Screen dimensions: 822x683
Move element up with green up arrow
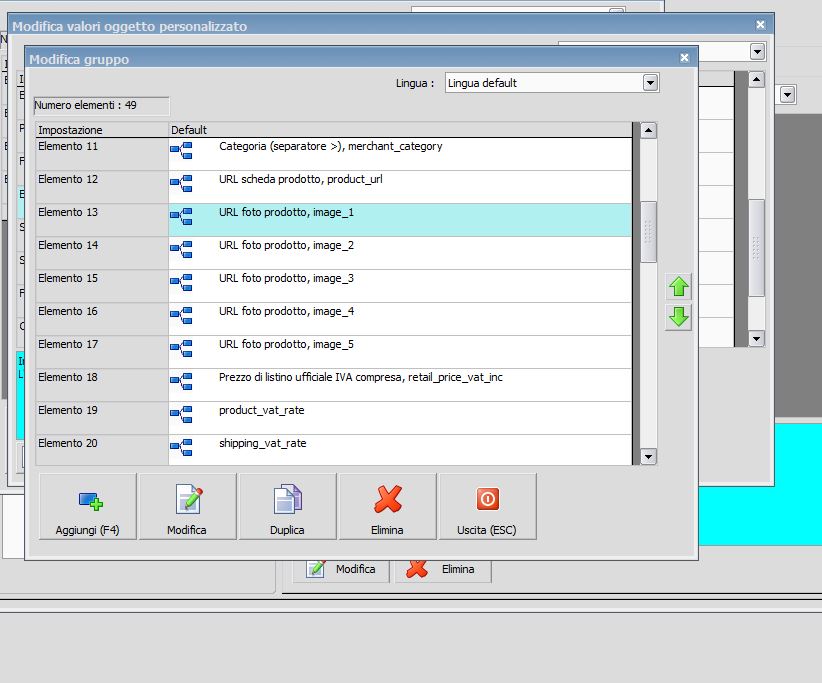(x=678, y=286)
